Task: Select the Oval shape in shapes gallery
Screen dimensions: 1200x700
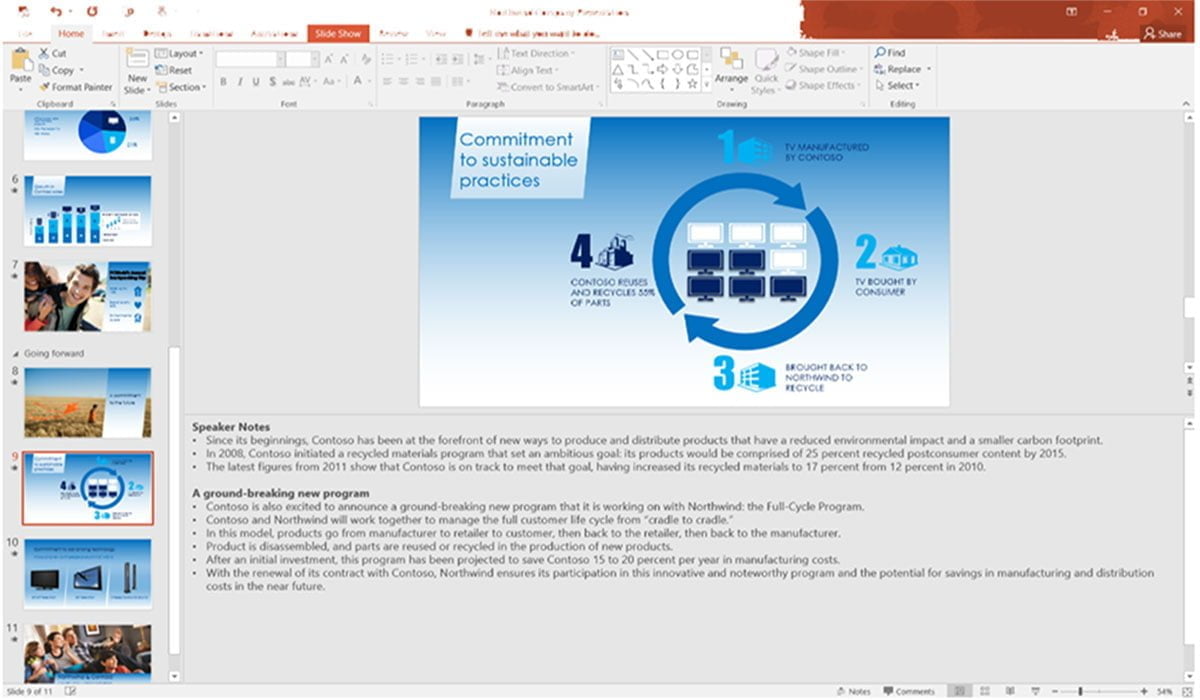Action: 678,54
